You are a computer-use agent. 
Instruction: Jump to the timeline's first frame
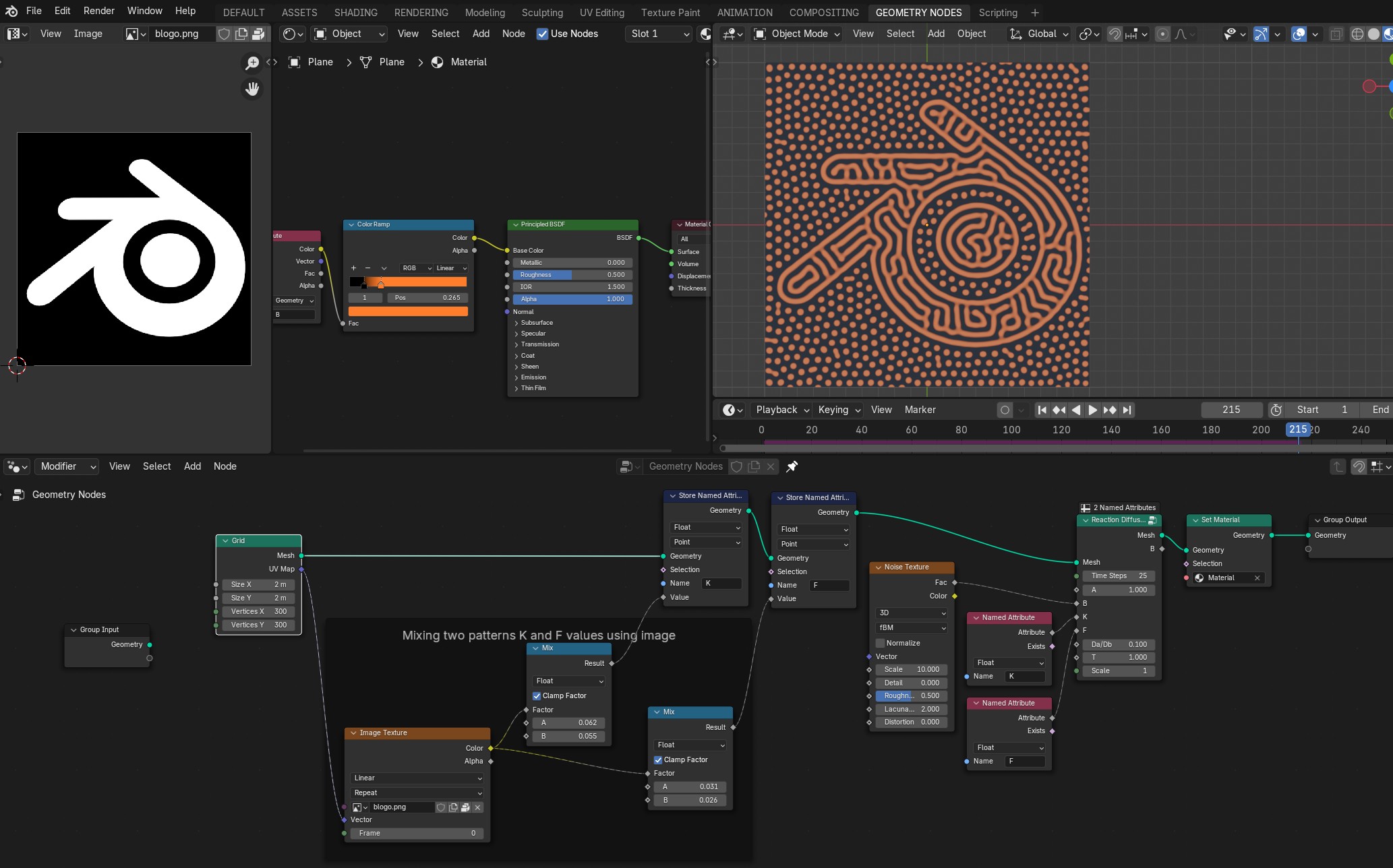(x=1042, y=410)
